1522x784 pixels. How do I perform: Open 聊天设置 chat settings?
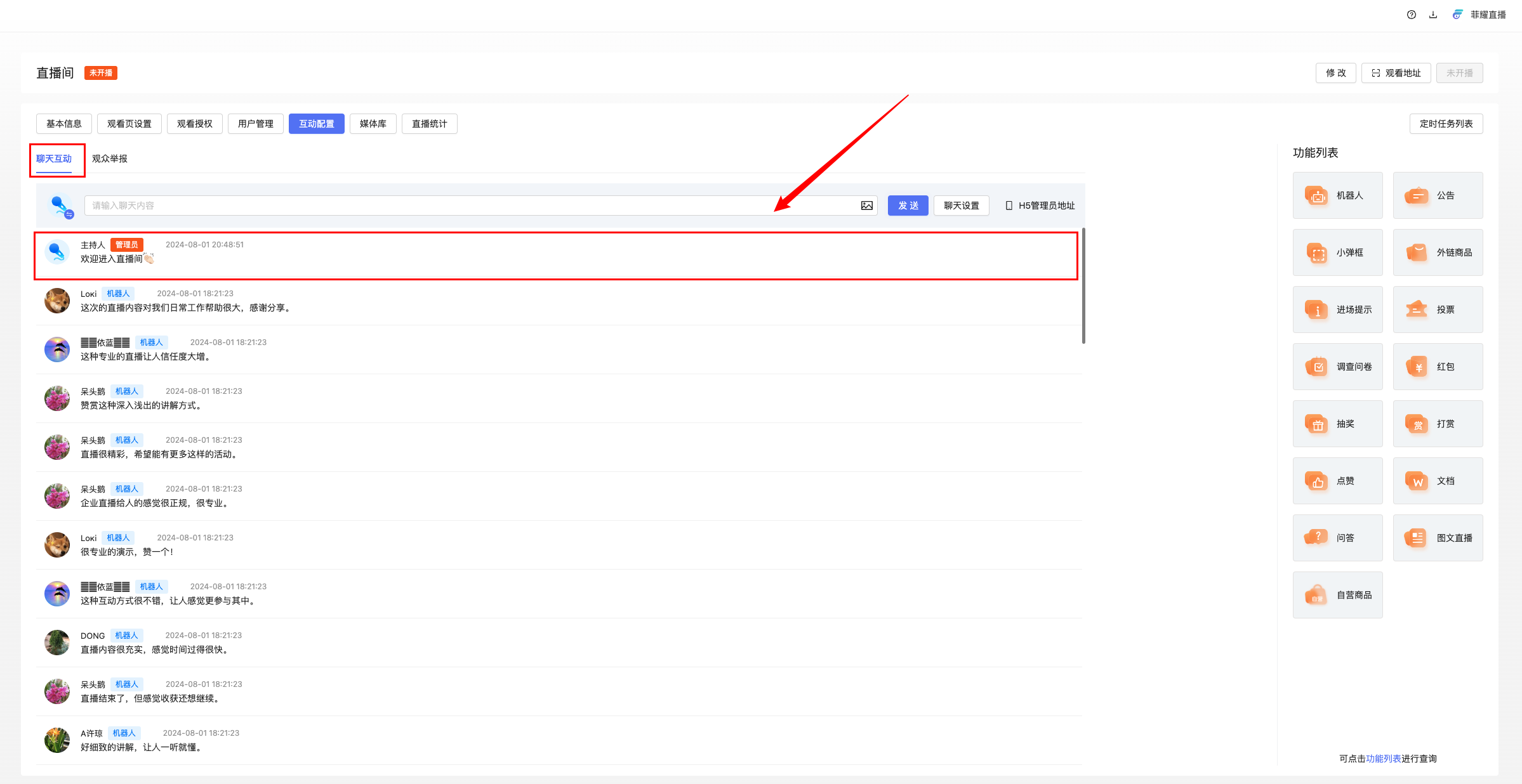(961, 206)
